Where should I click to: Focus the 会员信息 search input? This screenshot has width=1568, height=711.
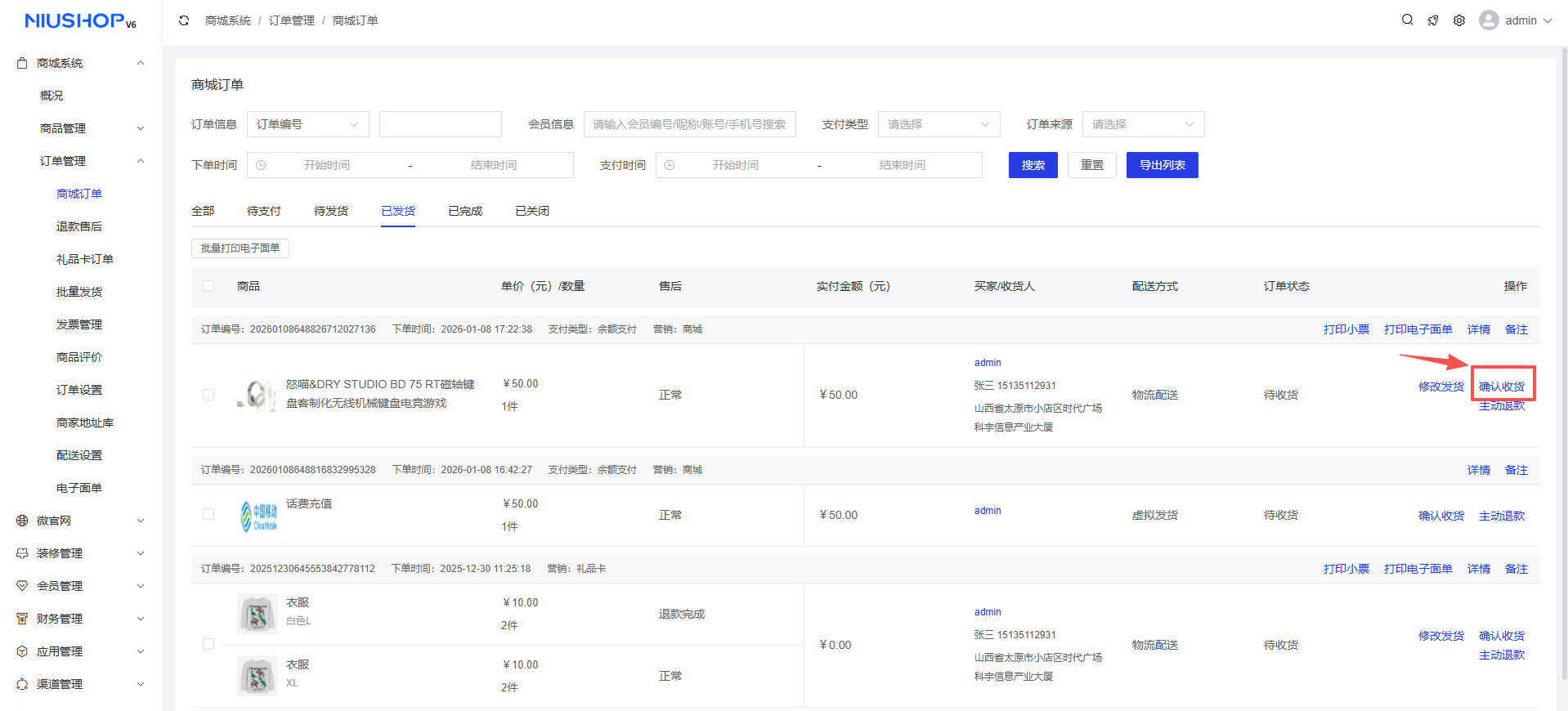[x=690, y=124]
